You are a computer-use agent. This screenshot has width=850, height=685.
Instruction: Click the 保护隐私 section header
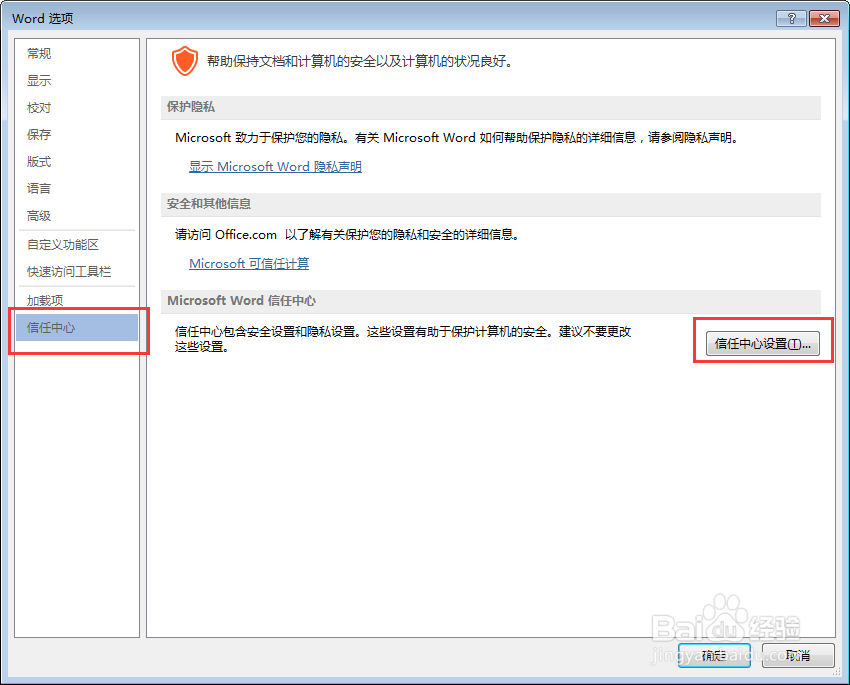491,107
